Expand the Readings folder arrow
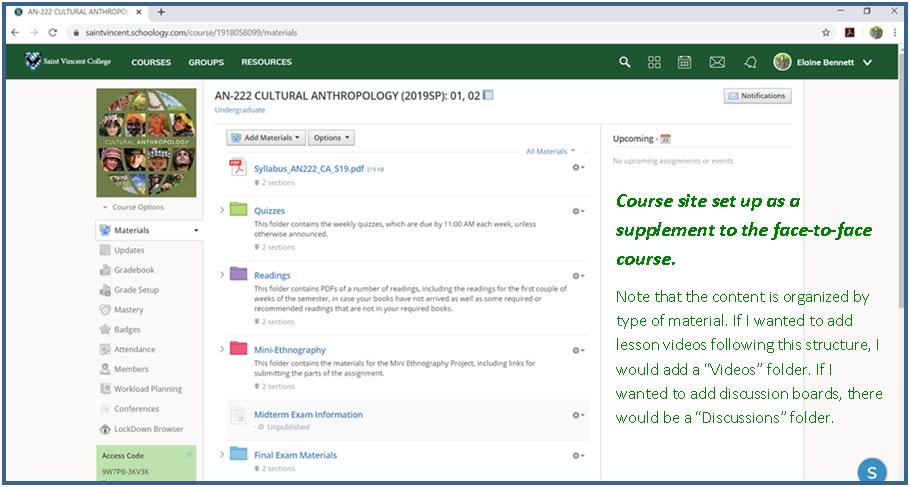 pyautogui.click(x=222, y=274)
